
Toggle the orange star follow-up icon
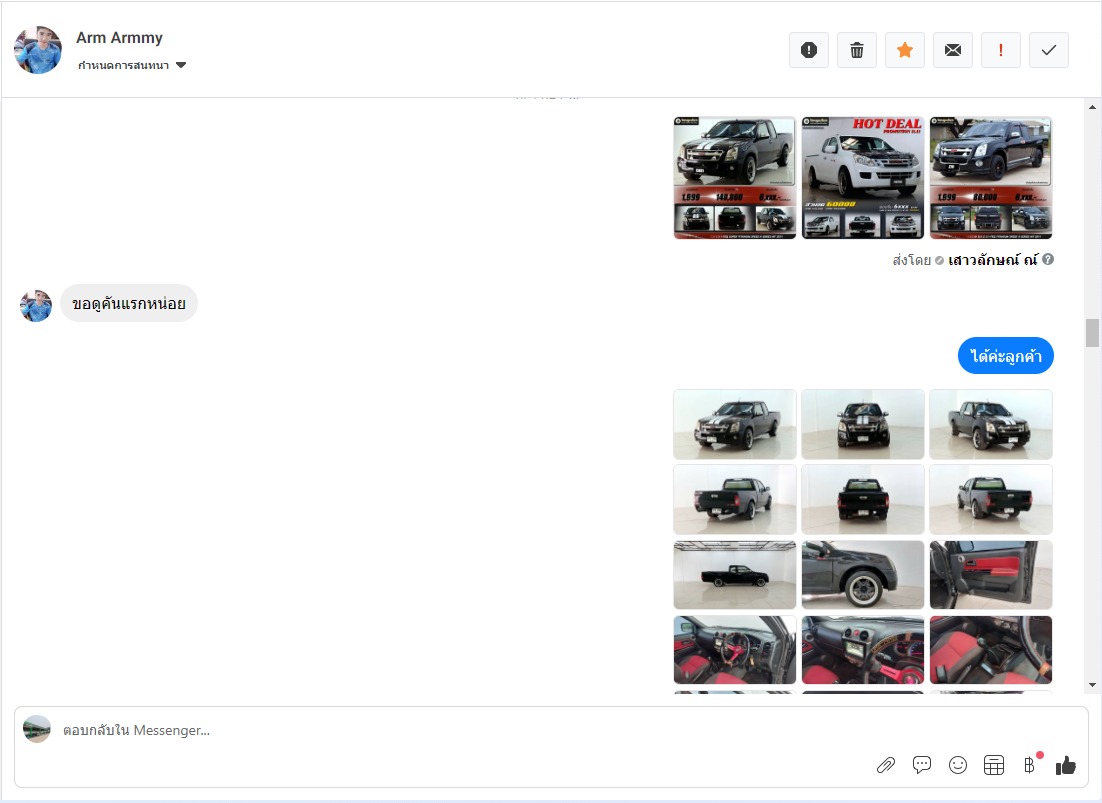click(905, 50)
